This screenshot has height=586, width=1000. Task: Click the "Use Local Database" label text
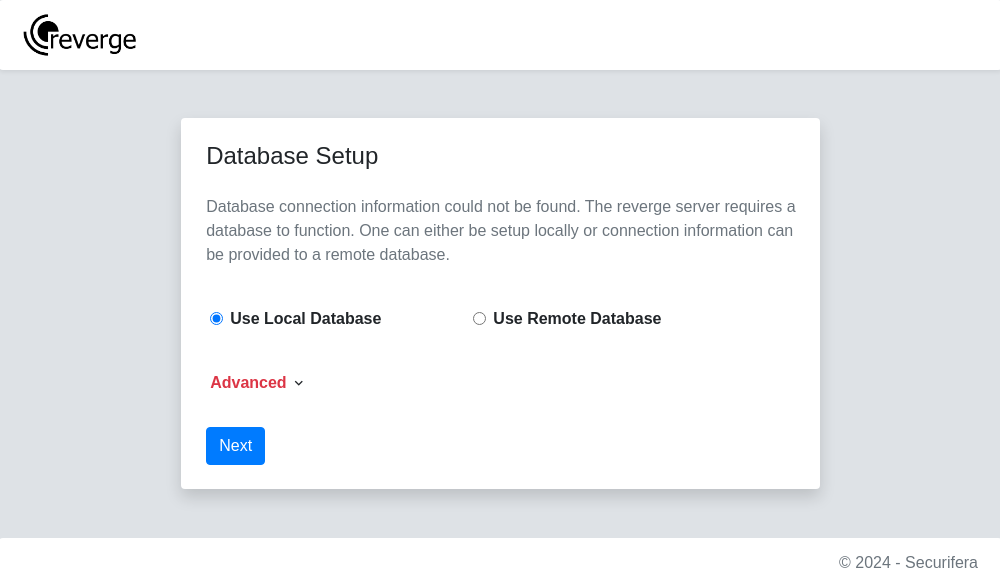pos(305,318)
